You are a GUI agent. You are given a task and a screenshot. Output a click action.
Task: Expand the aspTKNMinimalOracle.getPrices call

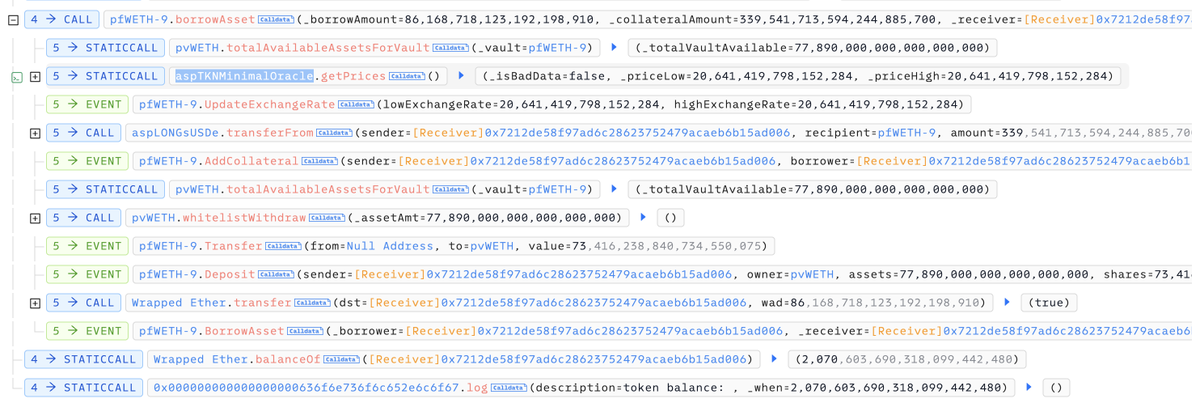[x=35, y=76]
